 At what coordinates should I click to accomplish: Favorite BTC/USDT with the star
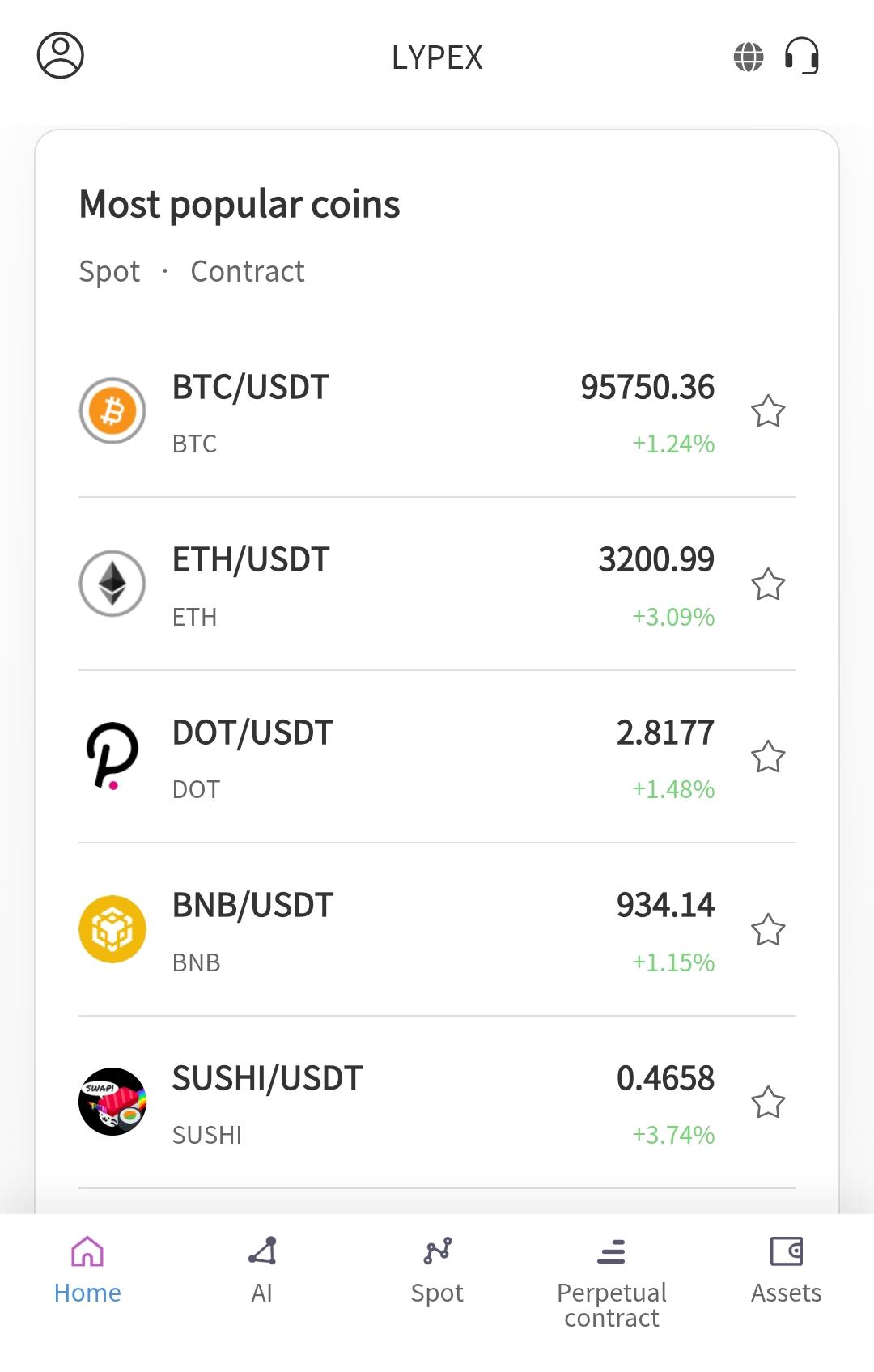pyautogui.click(x=768, y=411)
